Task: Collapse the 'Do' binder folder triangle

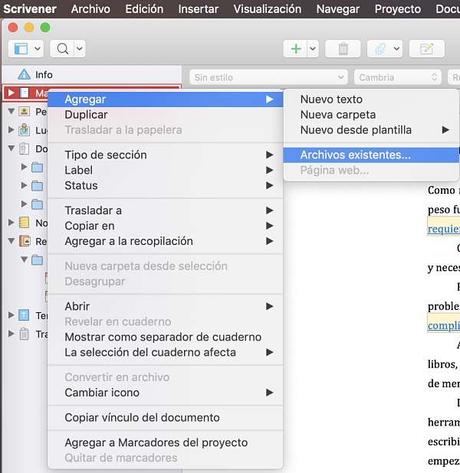Action: pyautogui.click(x=11, y=148)
